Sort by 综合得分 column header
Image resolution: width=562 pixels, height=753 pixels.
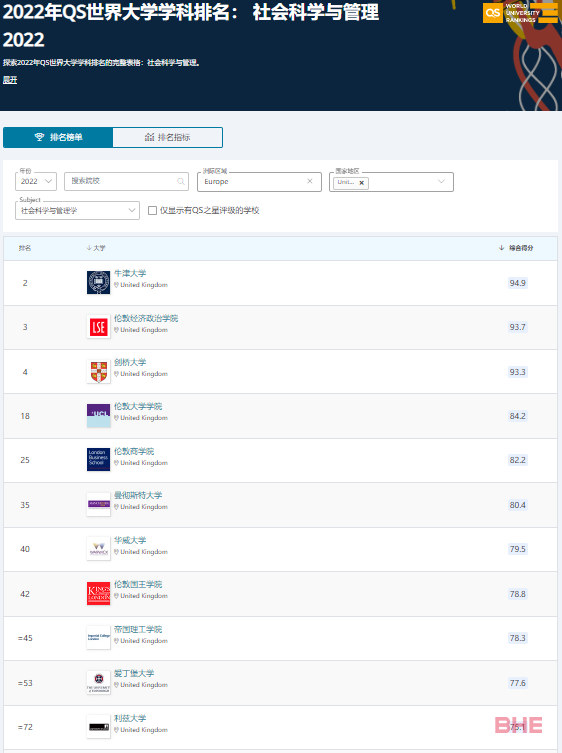(x=516, y=248)
